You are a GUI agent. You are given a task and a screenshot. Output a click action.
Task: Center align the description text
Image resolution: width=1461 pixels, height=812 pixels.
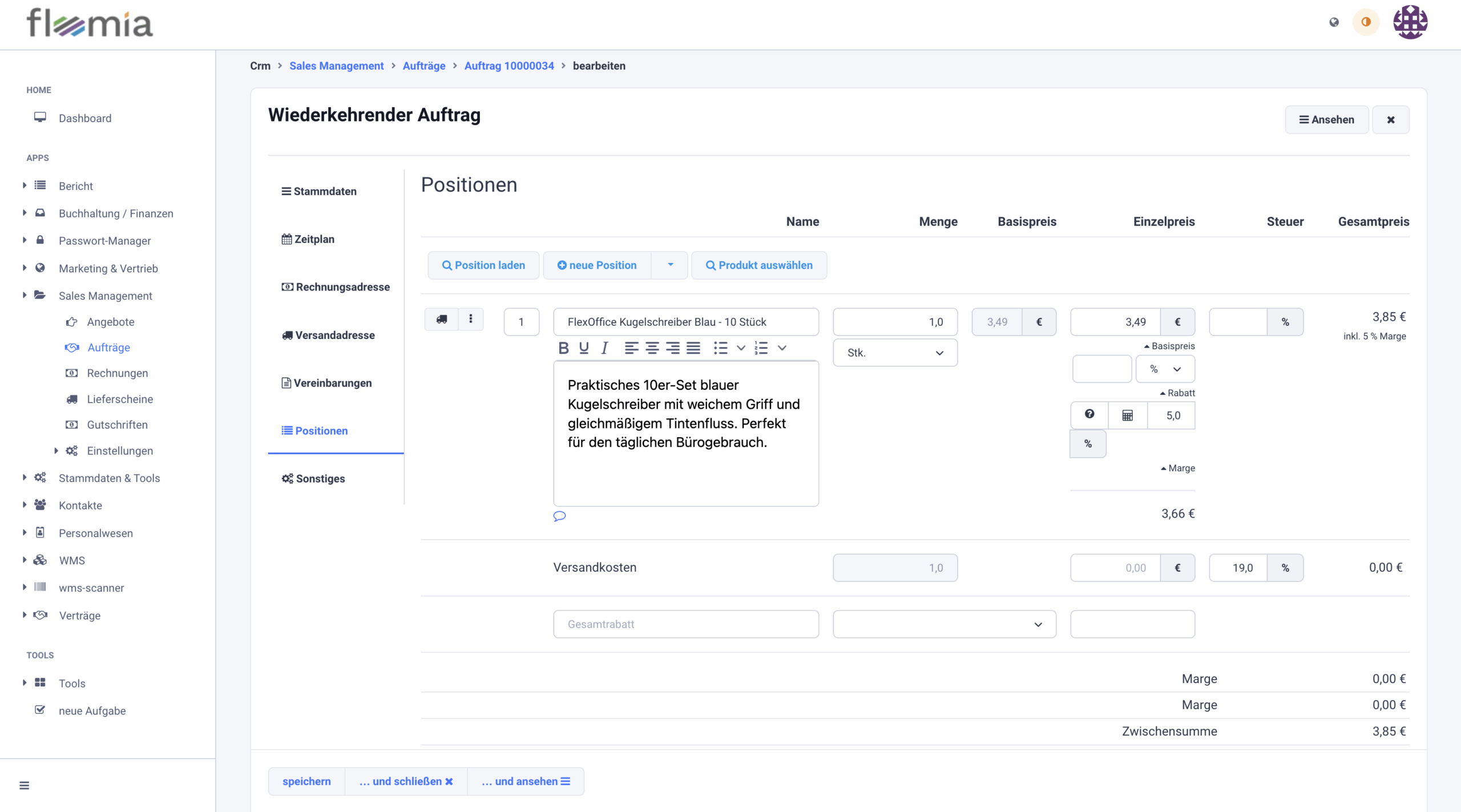pyautogui.click(x=652, y=348)
